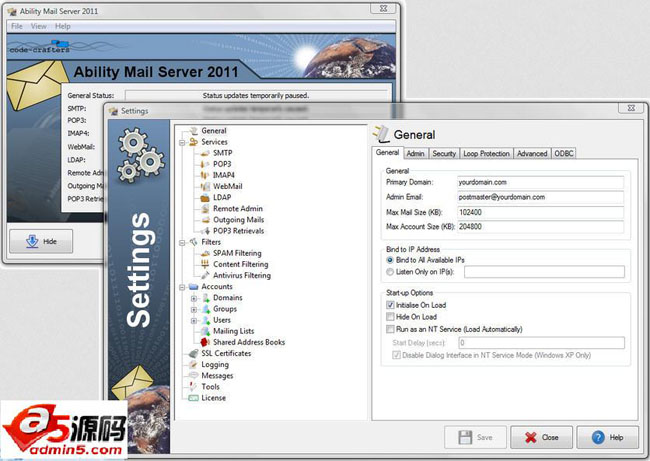
Task: Click the Listen Only on IP(s) text field
Action: [544, 272]
